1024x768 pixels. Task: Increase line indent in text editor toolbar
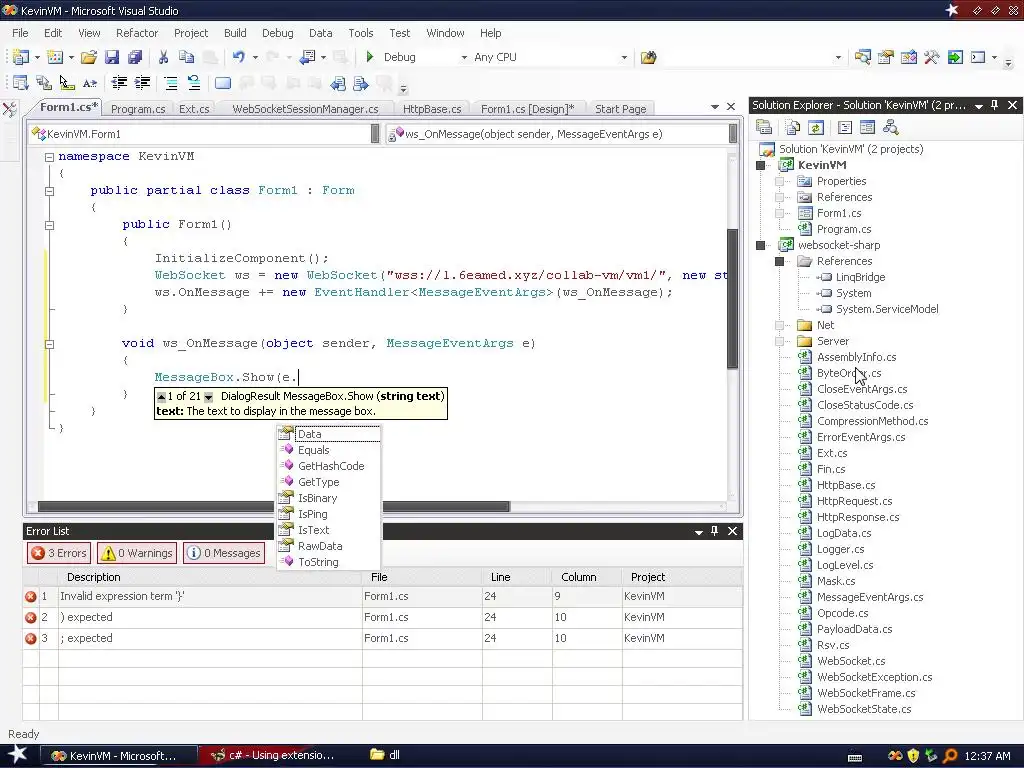142,82
